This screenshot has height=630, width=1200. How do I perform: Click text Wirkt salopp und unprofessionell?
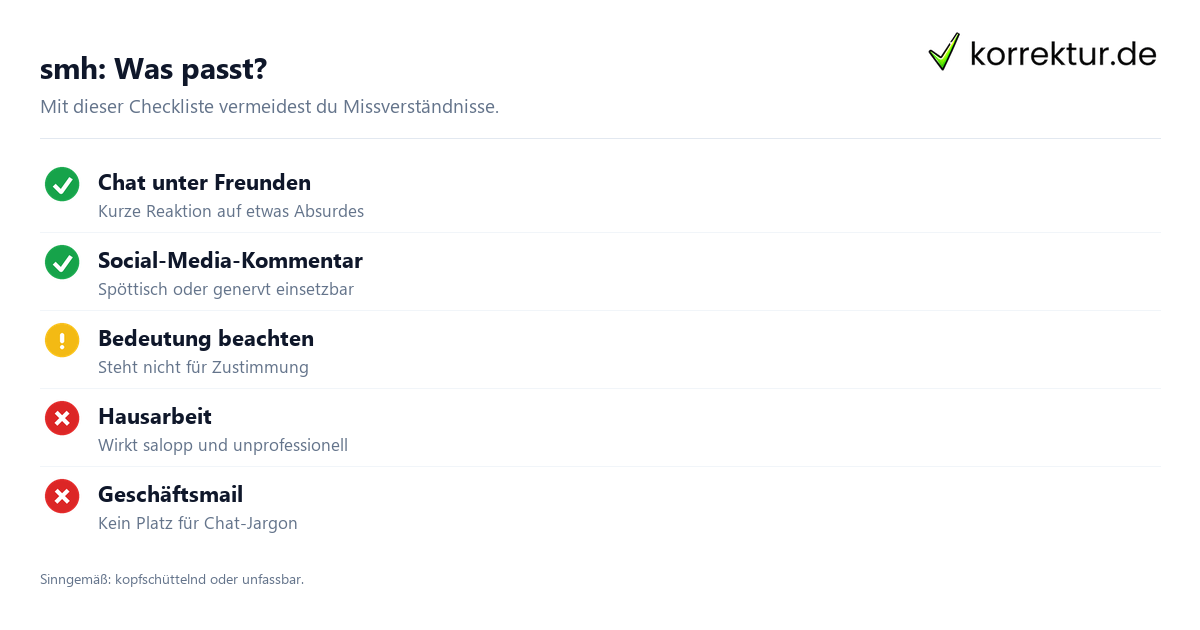tap(223, 446)
